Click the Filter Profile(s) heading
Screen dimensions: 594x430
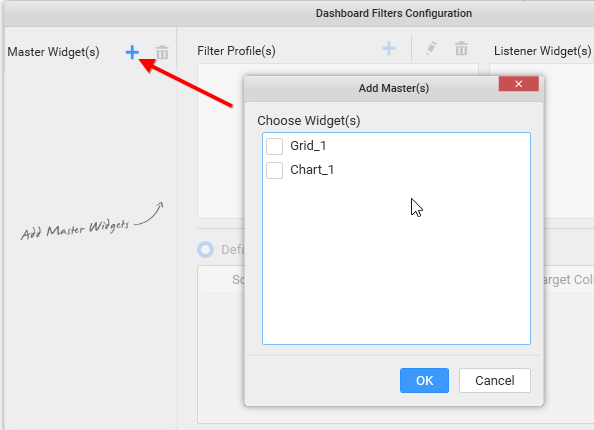pyautogui.click(x=236, y=51)
